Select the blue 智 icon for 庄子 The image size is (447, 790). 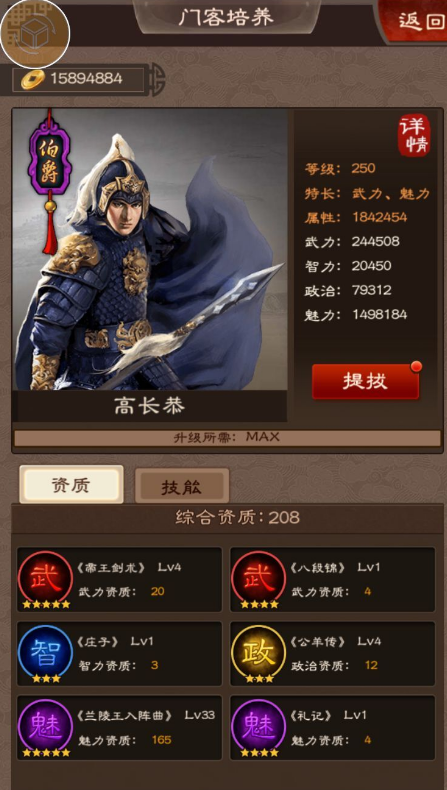click(45, 653)
